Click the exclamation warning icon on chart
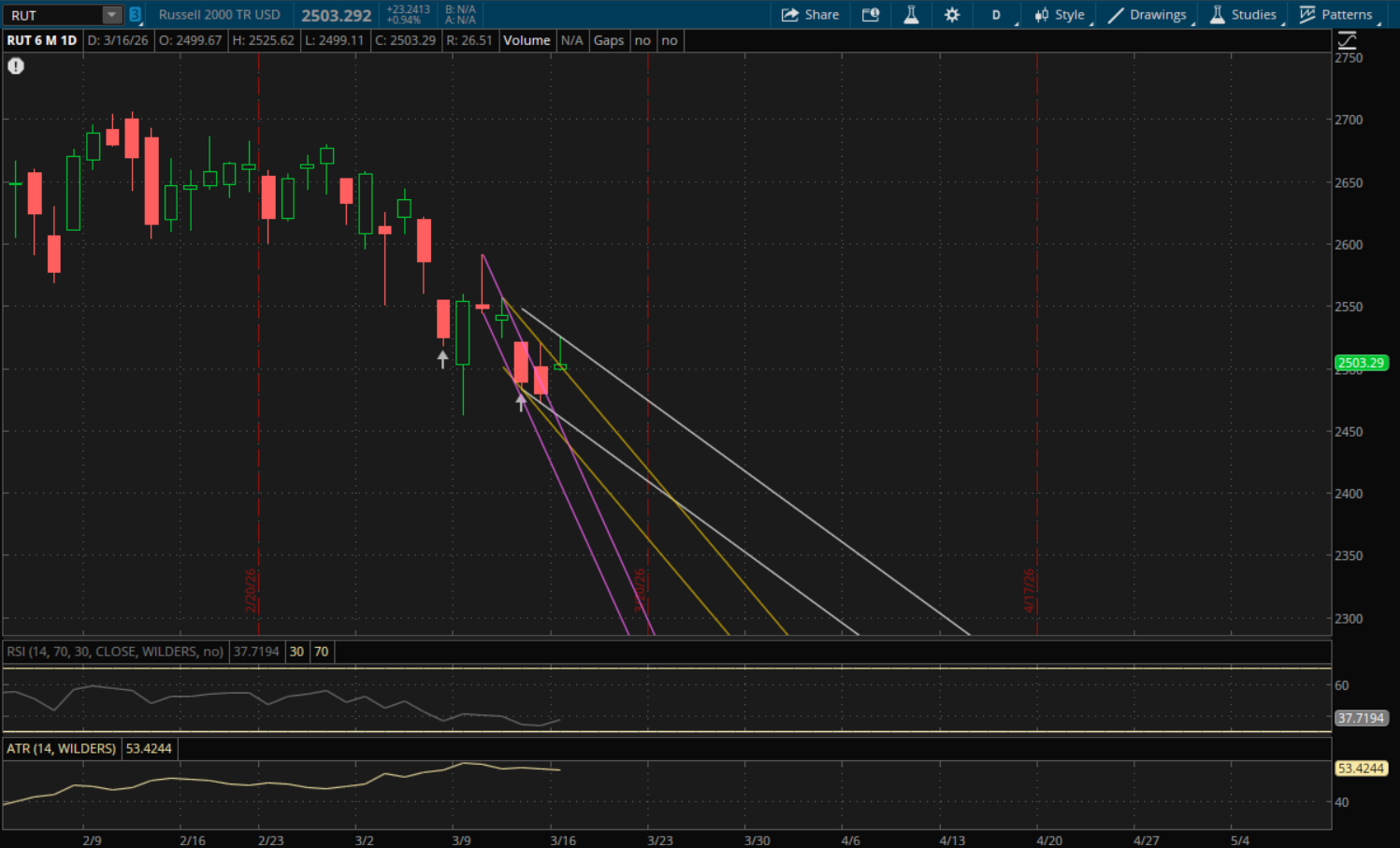 pyautogui.click(x=16, y=66)
